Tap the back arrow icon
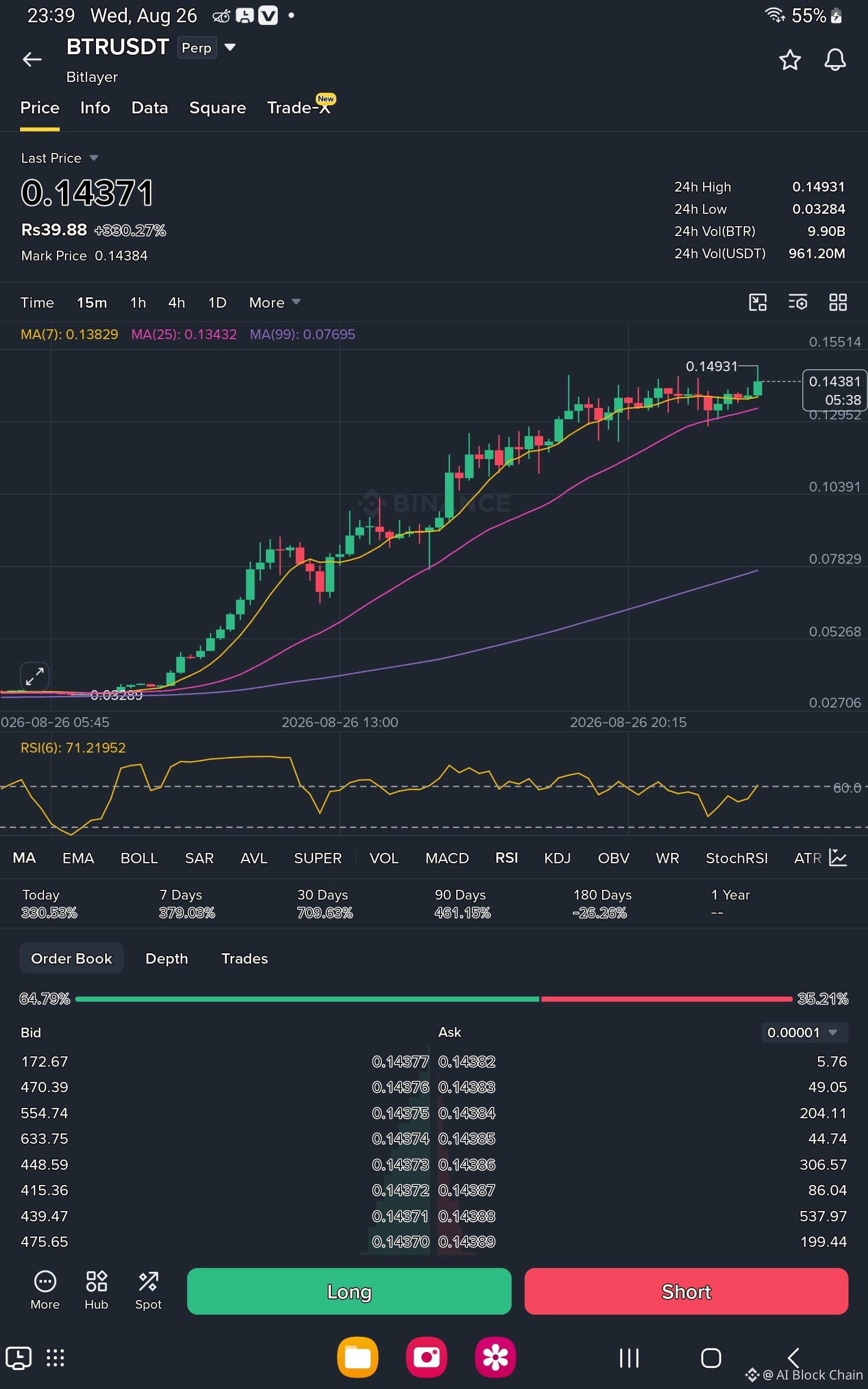Viewport: 868px width, 1389px height. [x=32, y=59]
